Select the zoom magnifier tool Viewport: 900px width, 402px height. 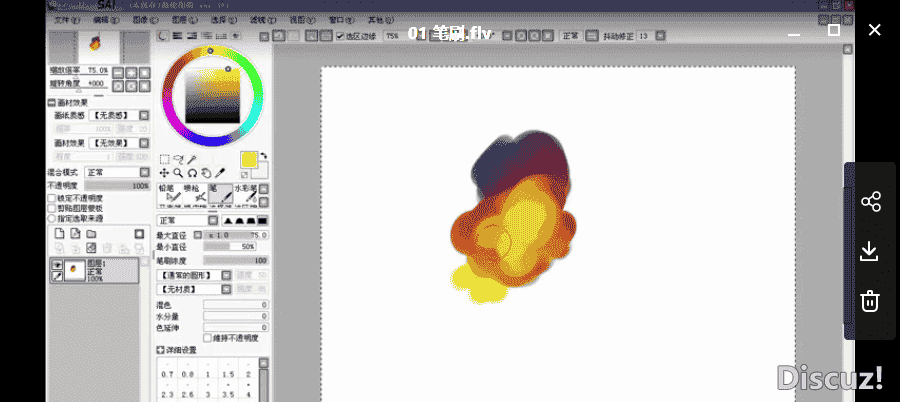179,173
